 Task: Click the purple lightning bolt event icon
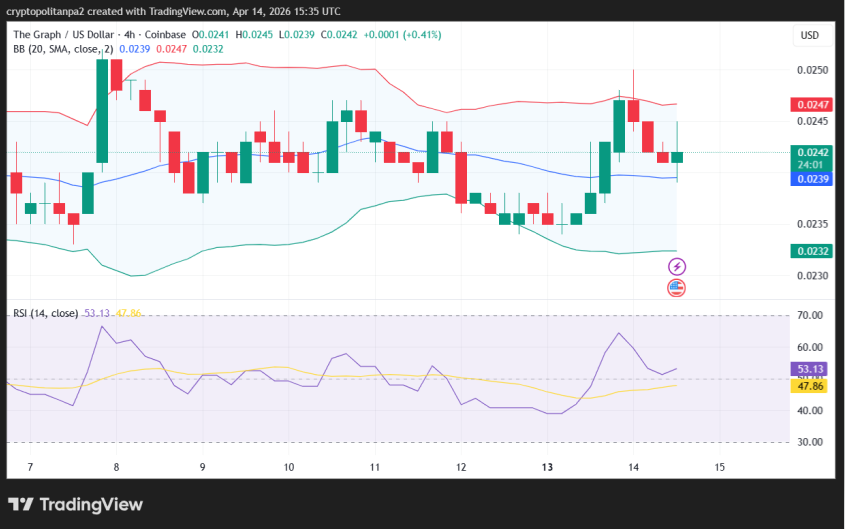tap(677, 266)
